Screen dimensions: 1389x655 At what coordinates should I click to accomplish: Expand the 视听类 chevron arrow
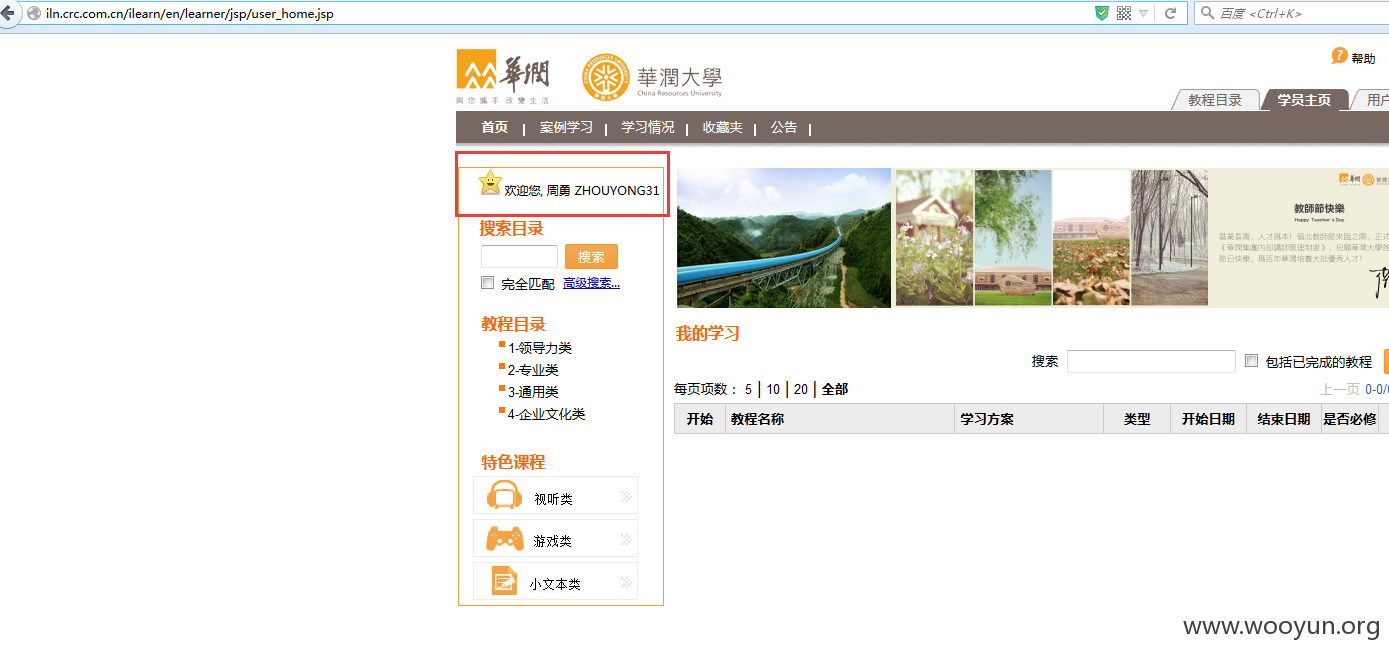point(626,496)
